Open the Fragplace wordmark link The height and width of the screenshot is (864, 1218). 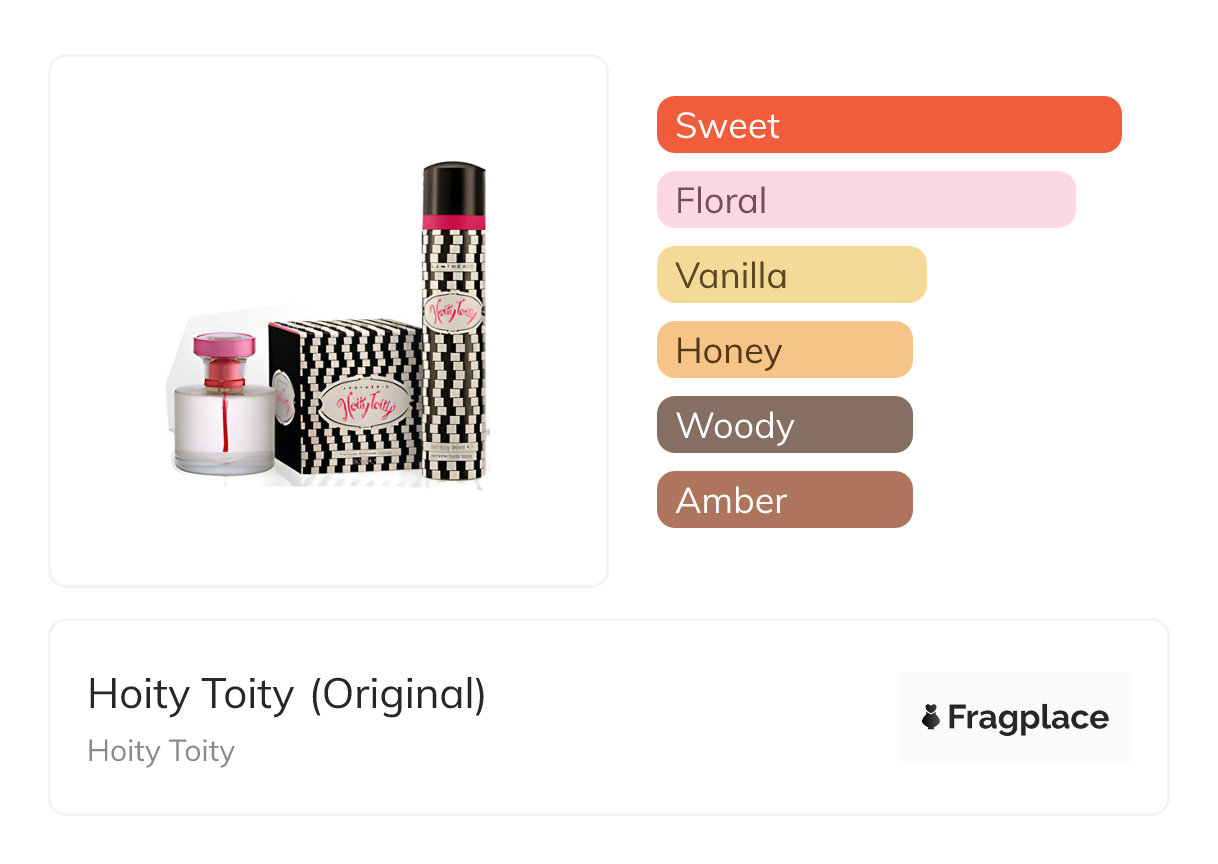click(x=1027, y=718)
